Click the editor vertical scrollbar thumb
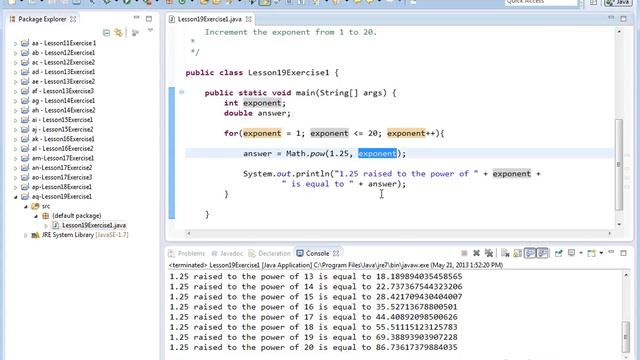 click(619, 164)
